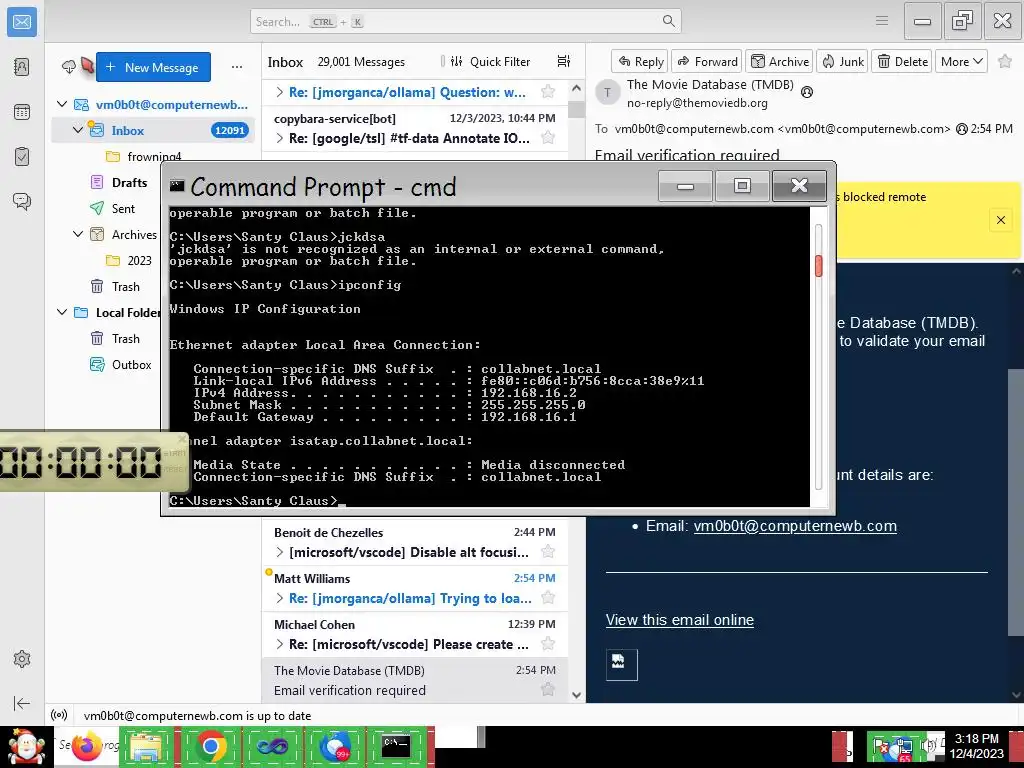
Task: Select Trash under Local Folders
Action: click(x=125, y=338)
